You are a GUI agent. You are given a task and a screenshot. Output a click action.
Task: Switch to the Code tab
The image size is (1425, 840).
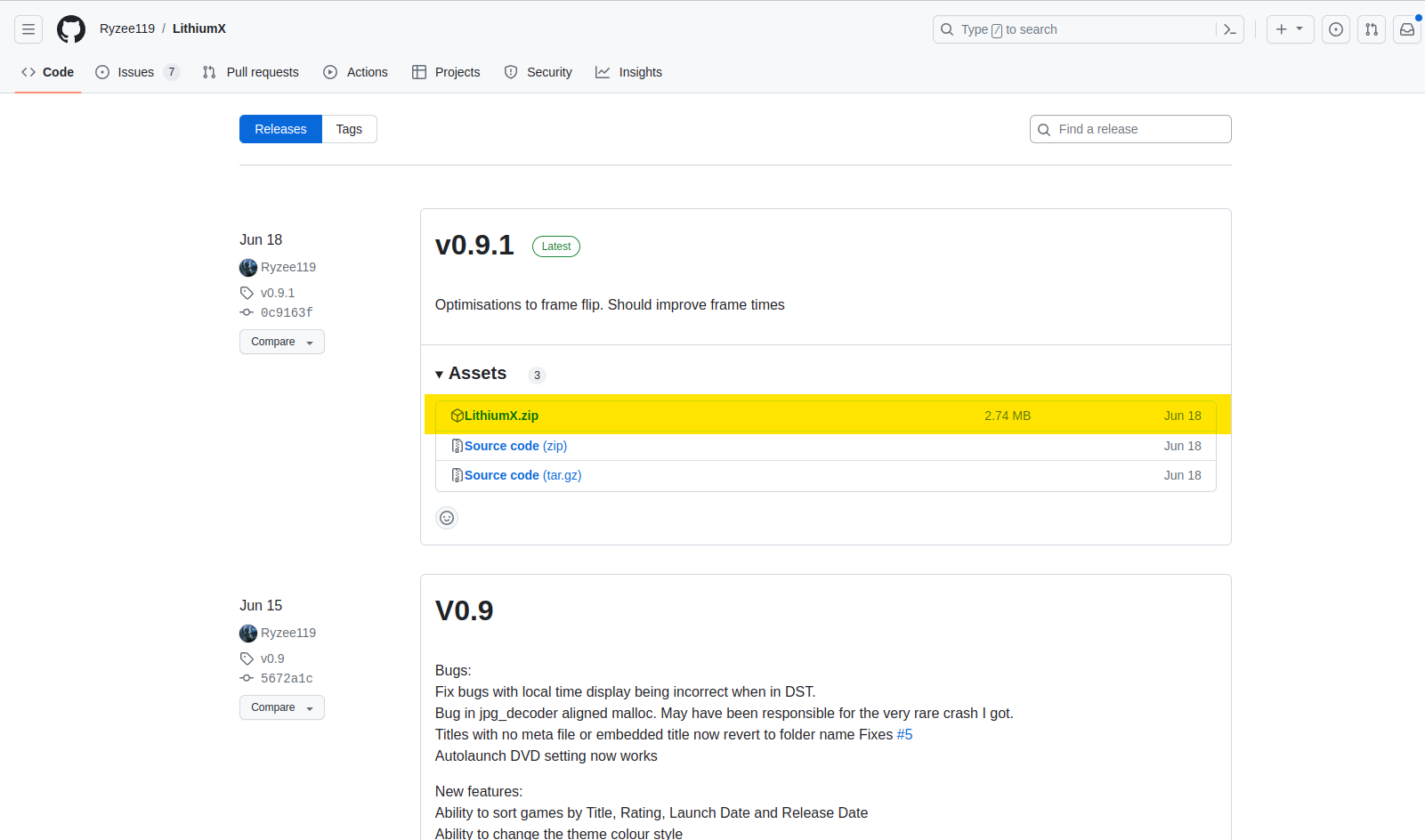48,72
